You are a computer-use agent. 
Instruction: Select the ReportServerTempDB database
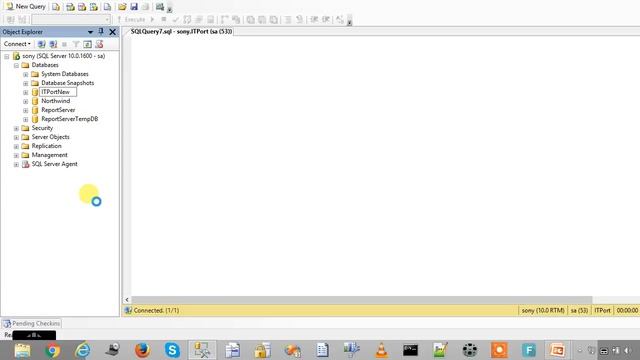(69, 119)
